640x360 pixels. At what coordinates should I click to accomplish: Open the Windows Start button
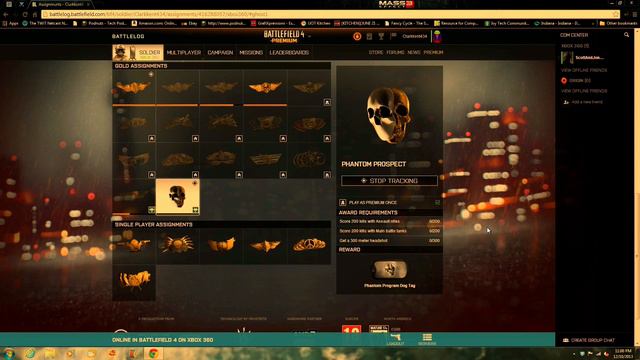pyautogui.click(x=9, y=353)
